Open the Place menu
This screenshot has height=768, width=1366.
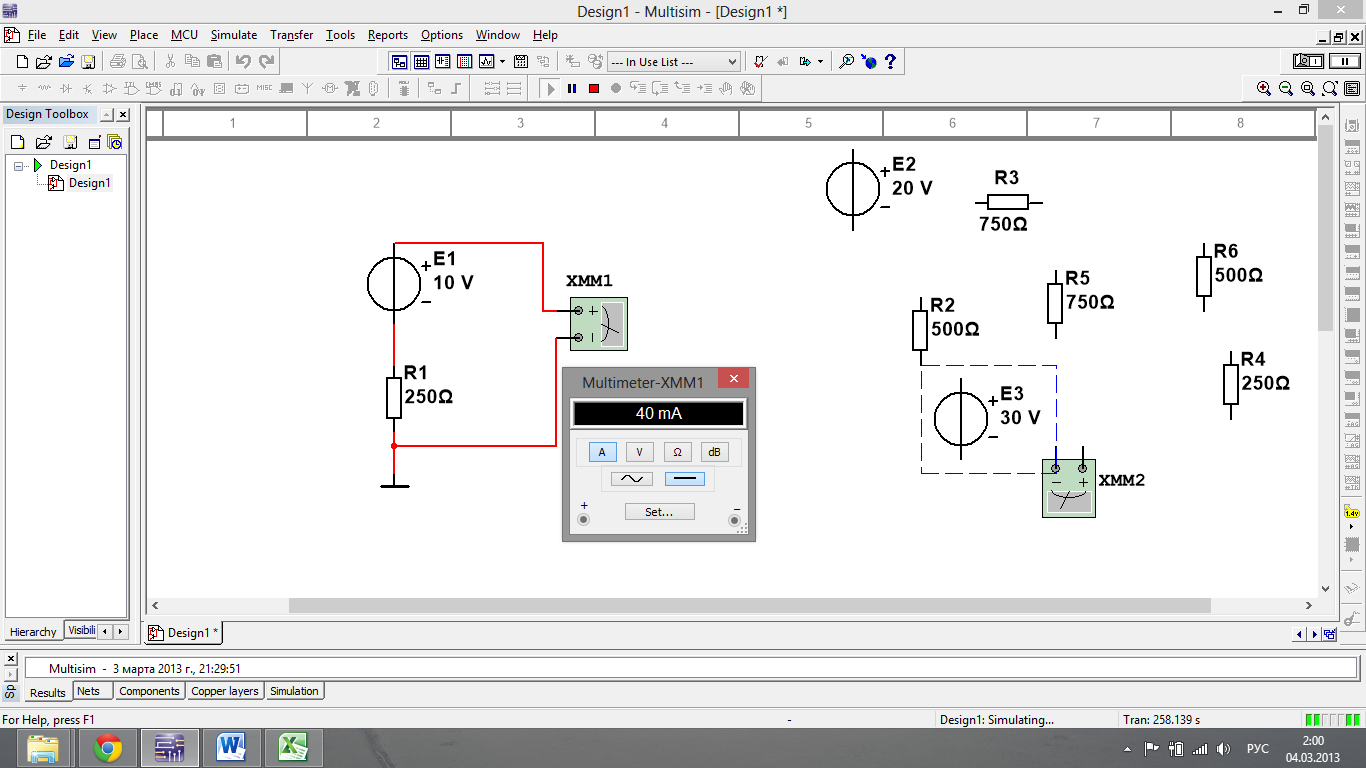click(x=144, y=35)
